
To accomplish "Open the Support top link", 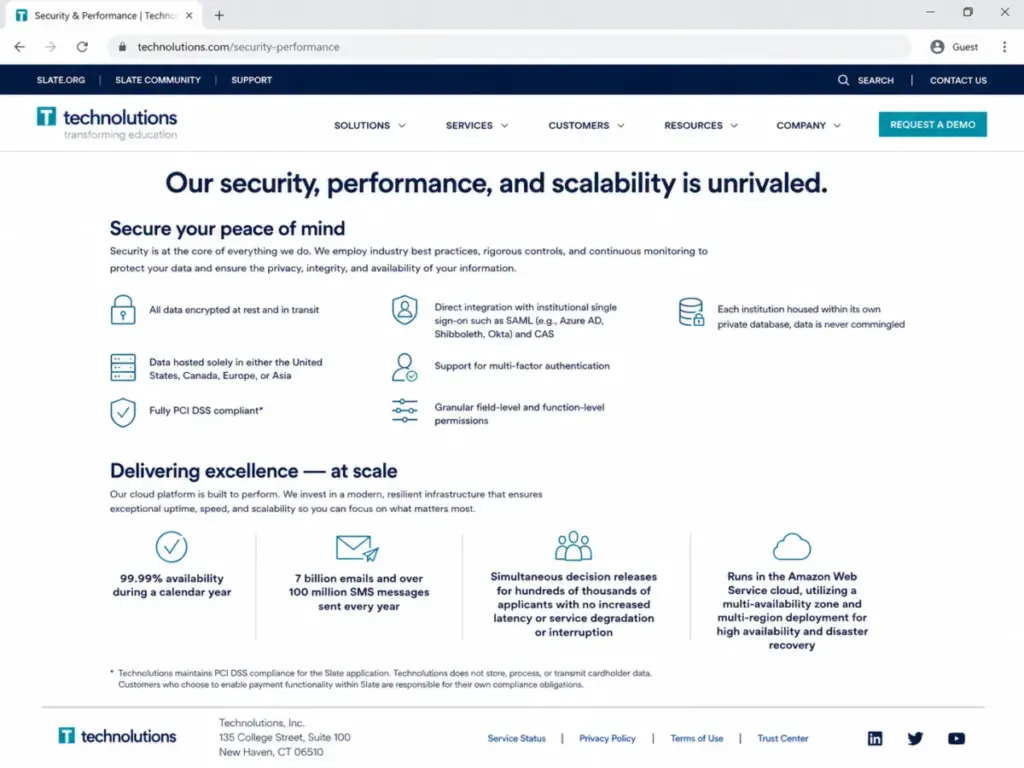I will 251,80.
